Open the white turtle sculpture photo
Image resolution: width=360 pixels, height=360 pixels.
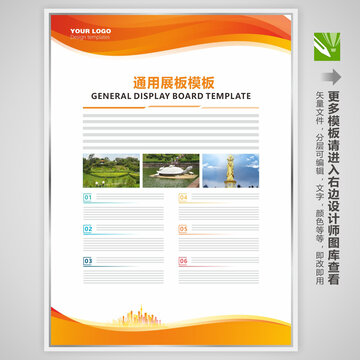171,171
